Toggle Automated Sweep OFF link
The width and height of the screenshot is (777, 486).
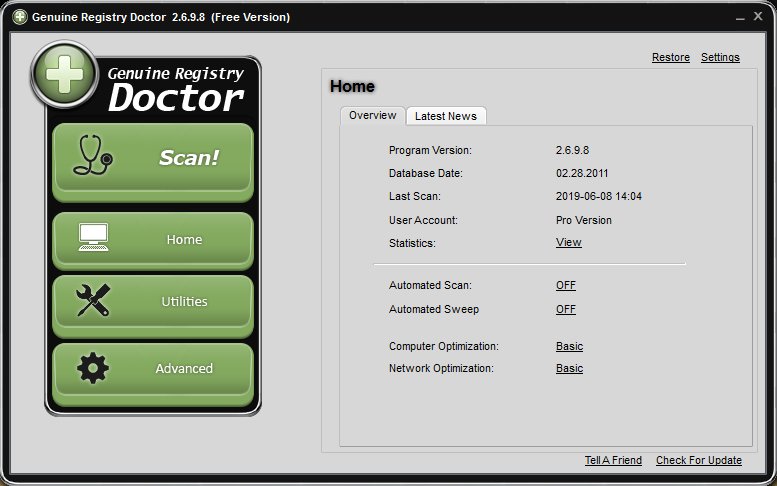coord(566,309)
